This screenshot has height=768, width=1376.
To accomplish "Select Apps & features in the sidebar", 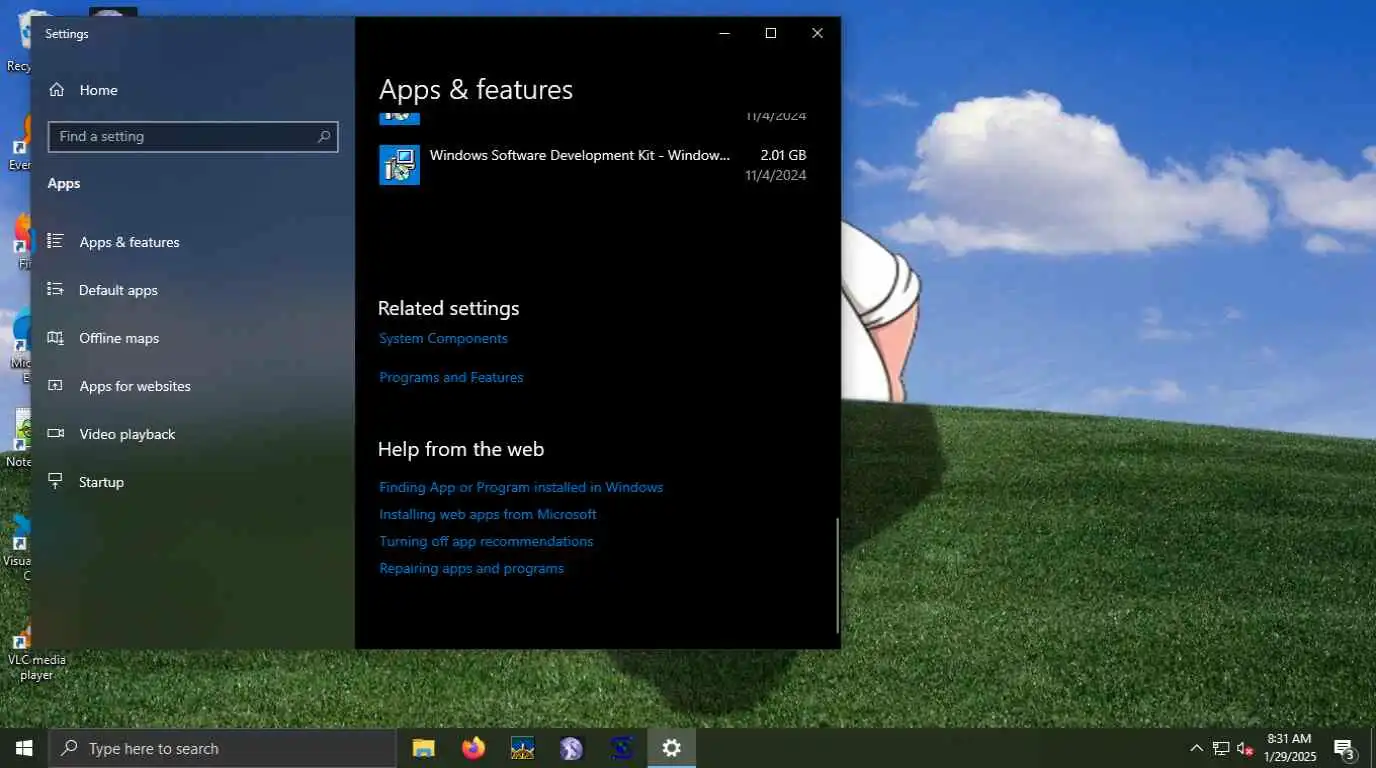I will [x=193, y=242].
